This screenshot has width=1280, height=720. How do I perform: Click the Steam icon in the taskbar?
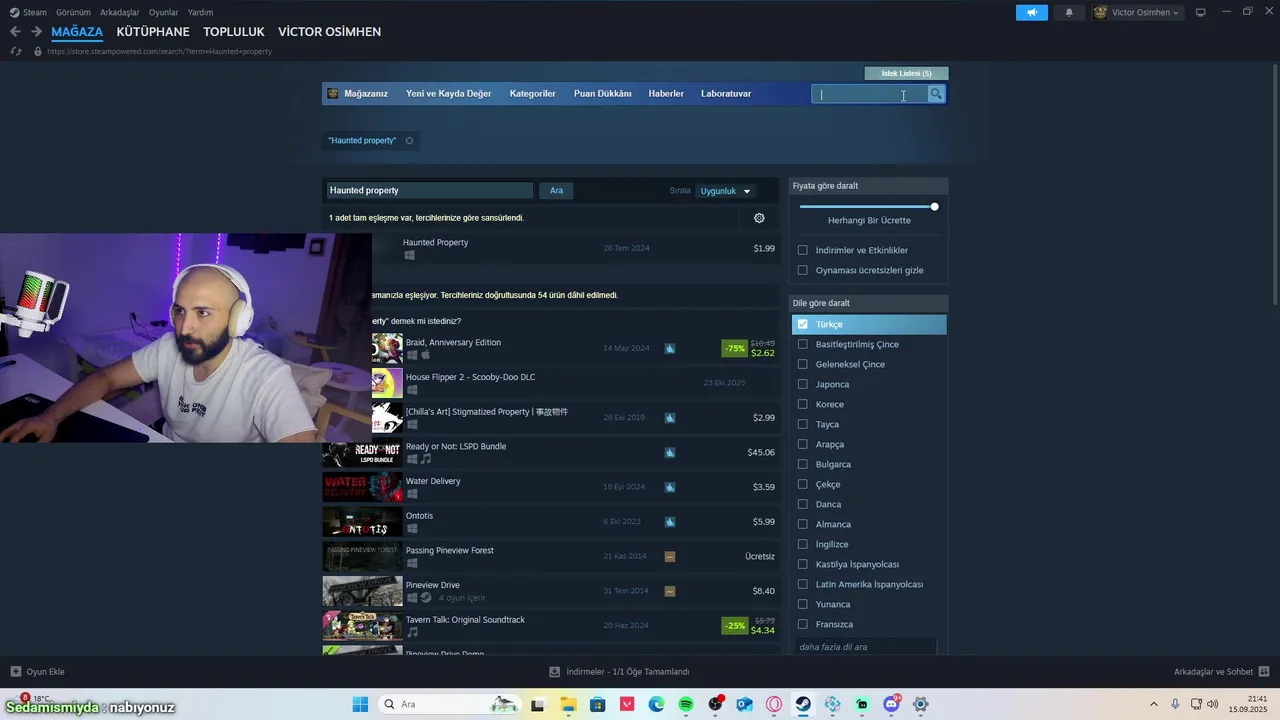coord(803,704)
